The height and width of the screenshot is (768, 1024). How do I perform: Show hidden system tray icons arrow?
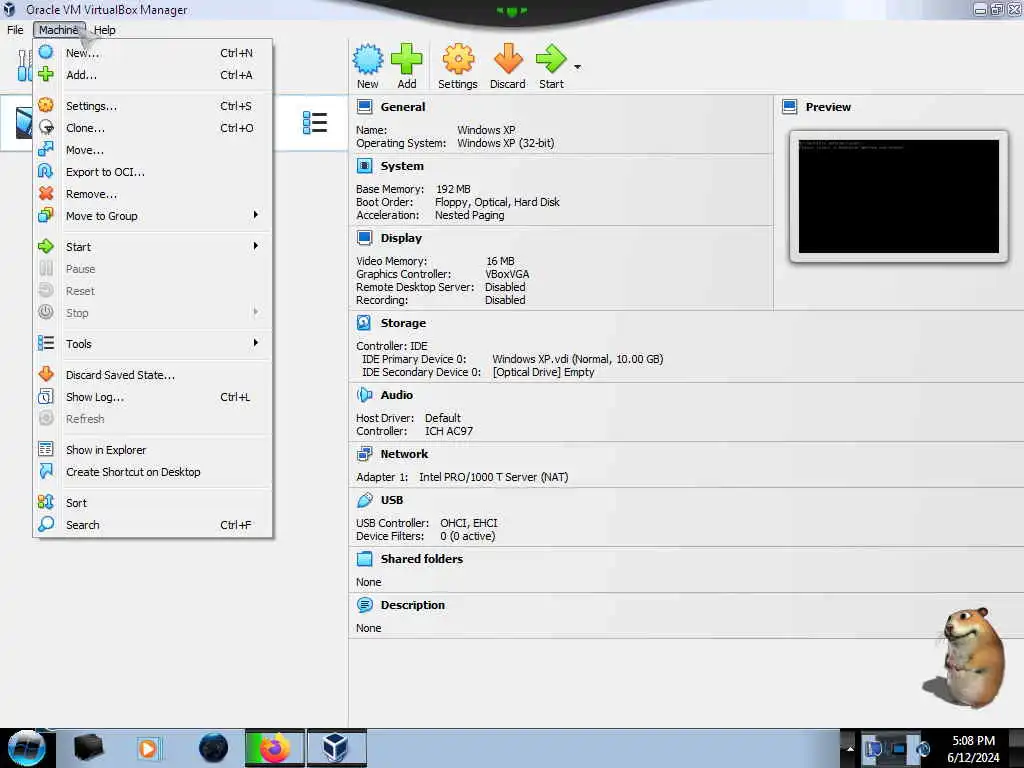850,749
